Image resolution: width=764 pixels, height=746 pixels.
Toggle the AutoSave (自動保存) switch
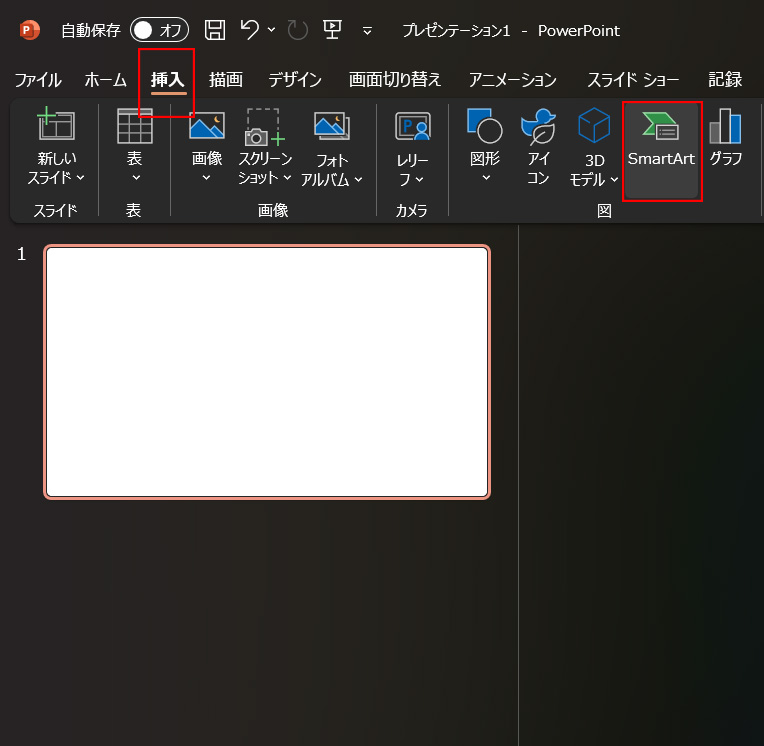(159, 30)
